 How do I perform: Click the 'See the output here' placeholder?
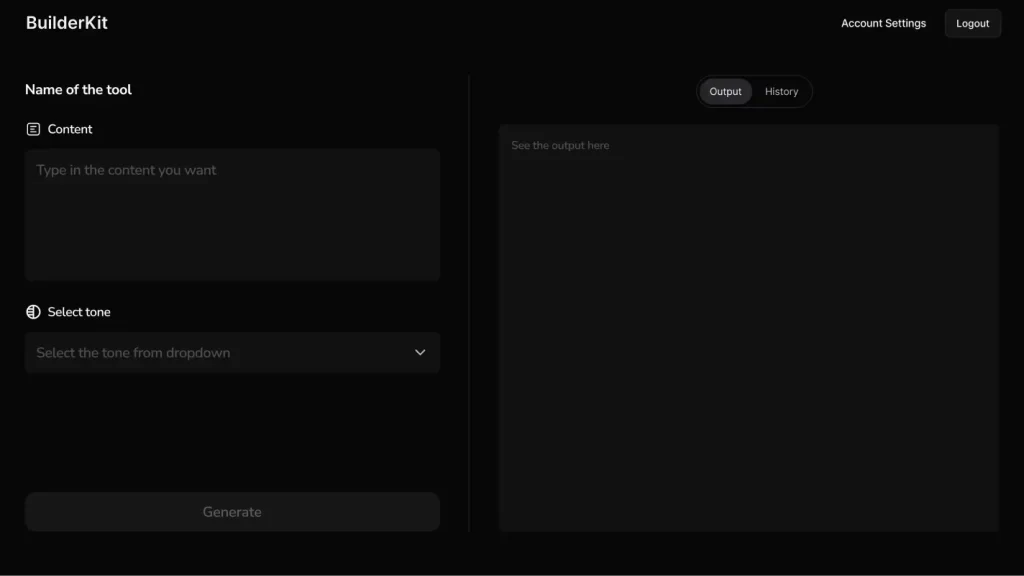point(561,145)
